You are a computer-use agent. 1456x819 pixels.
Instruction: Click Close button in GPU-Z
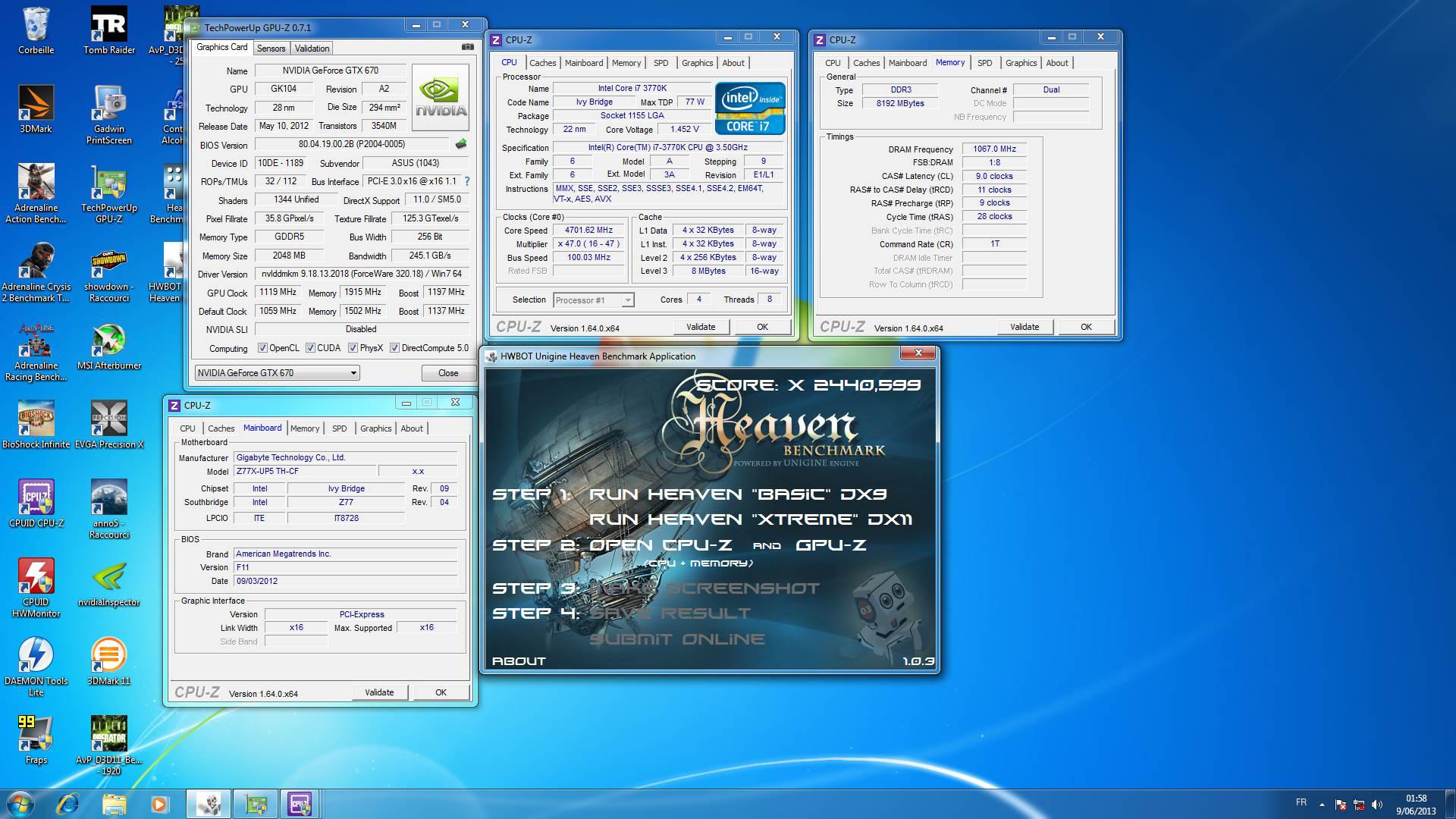tap(448, 373)
